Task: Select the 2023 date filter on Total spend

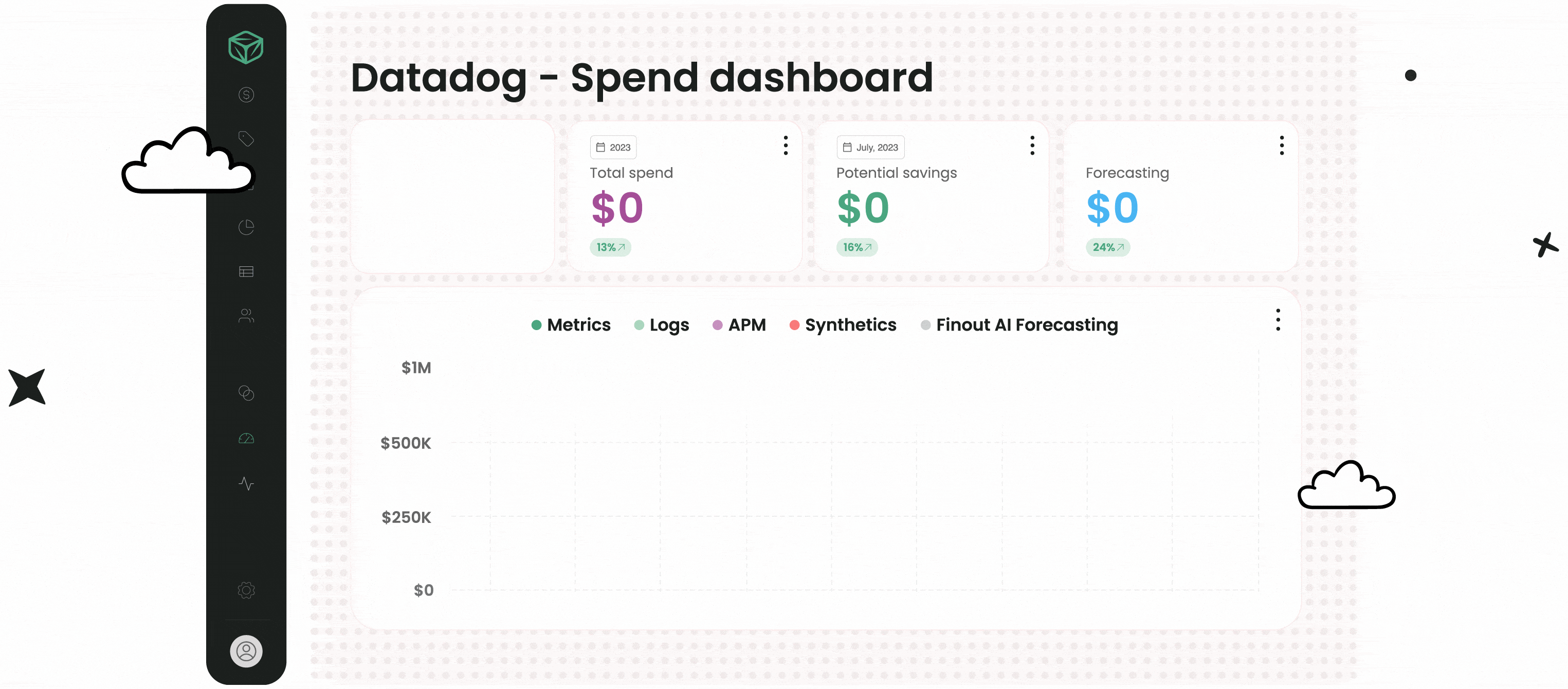Action: click(613, 147)
